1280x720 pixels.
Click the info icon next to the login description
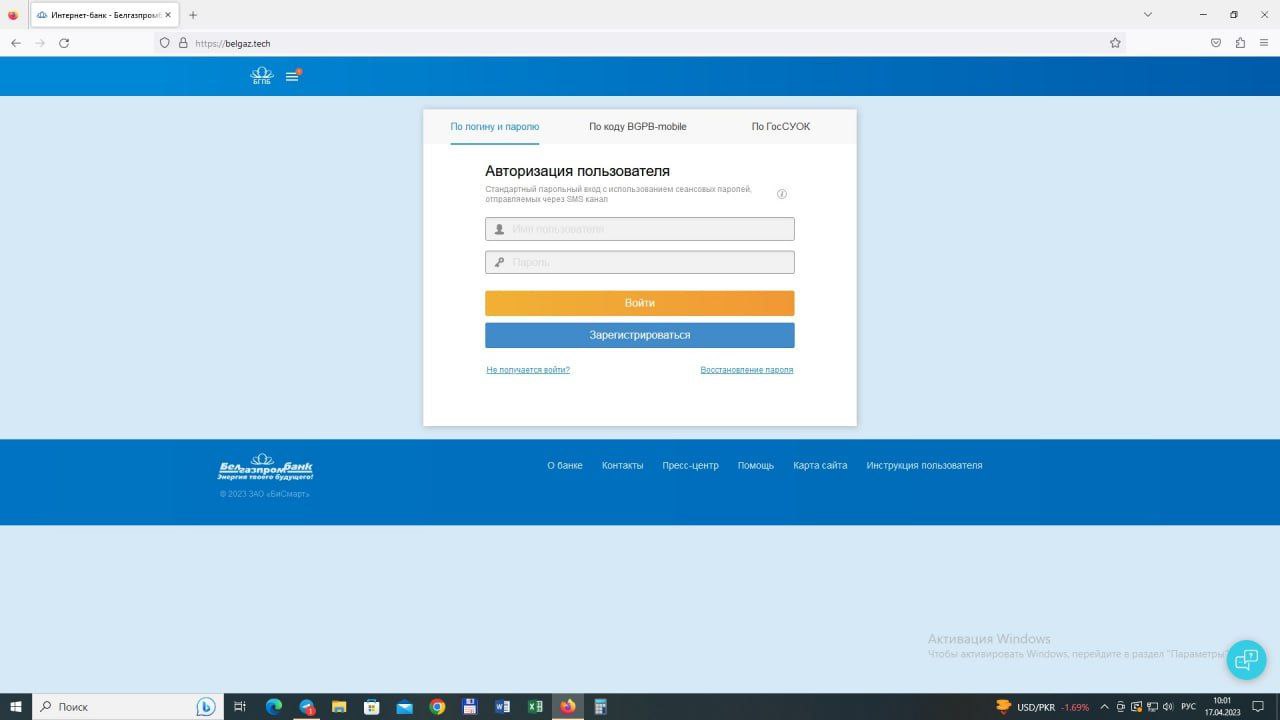pos(782,194)
